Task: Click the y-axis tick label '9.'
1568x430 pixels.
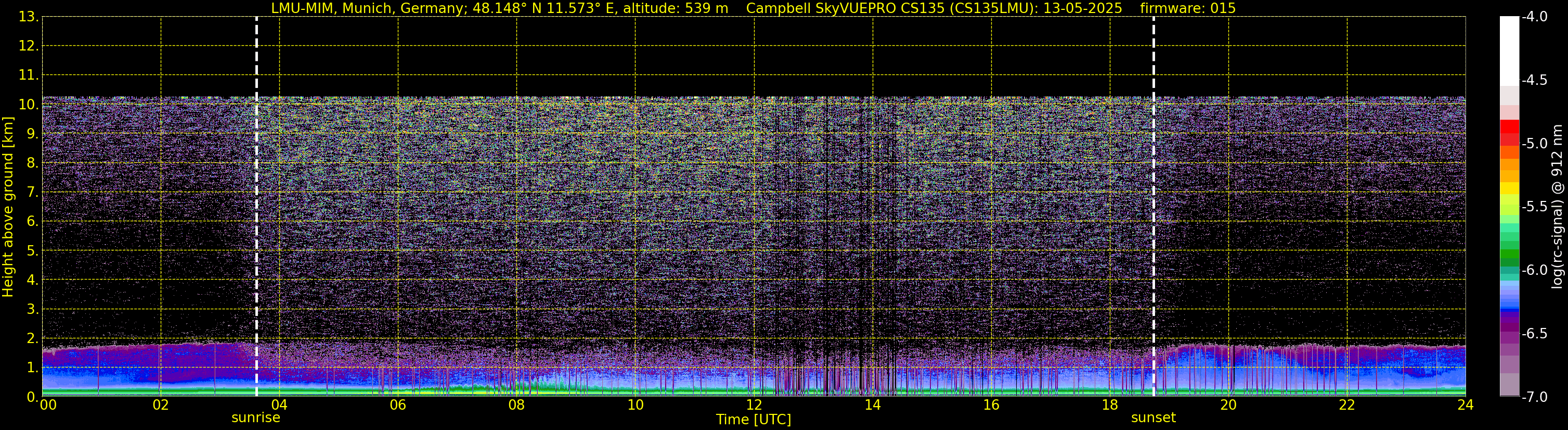Action: coord(32,134)
